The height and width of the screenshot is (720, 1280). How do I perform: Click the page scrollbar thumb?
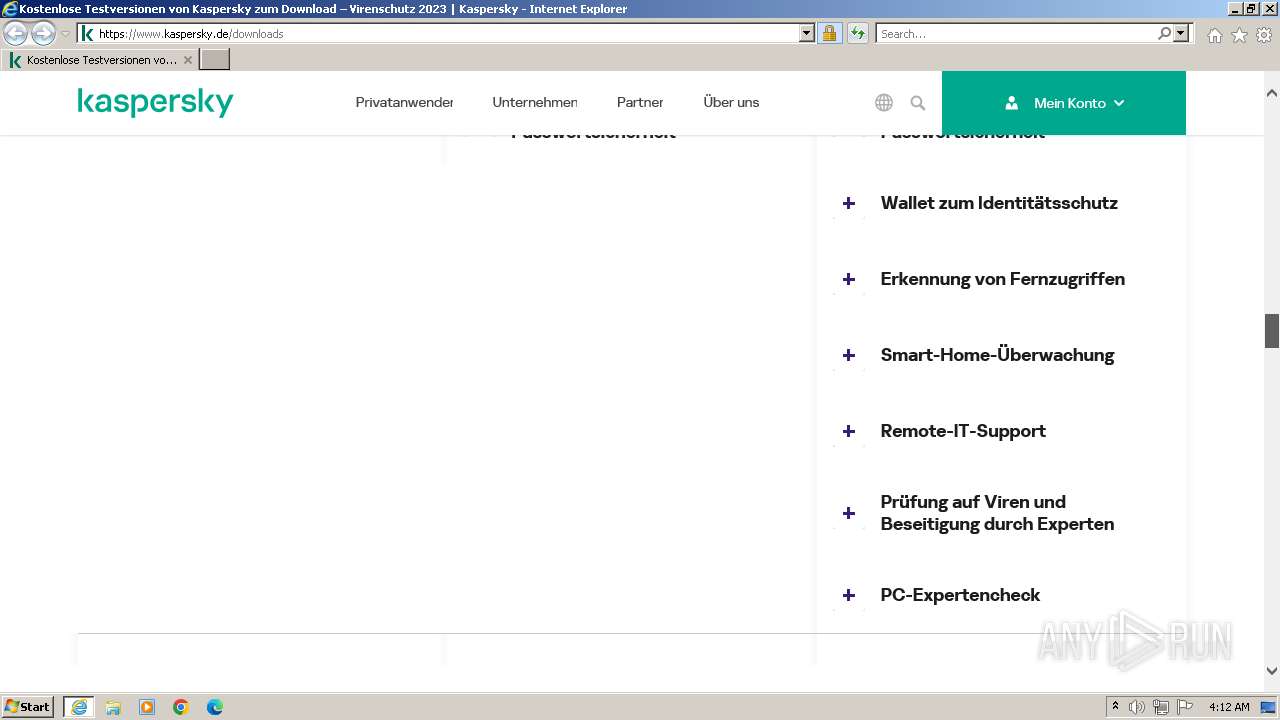click(1272, 331)
